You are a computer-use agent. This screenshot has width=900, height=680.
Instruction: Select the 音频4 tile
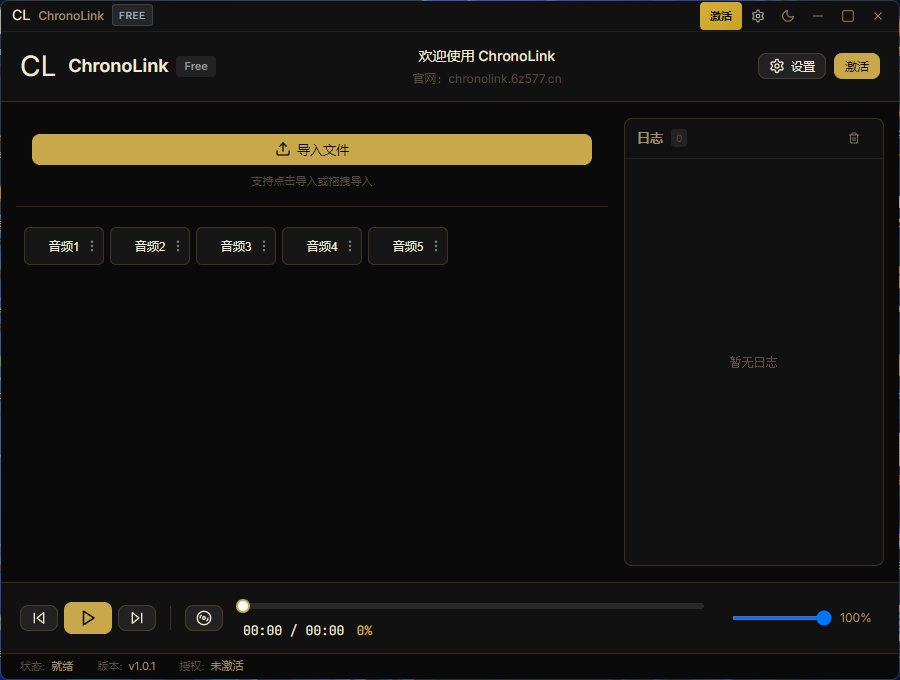coord(322,246)
